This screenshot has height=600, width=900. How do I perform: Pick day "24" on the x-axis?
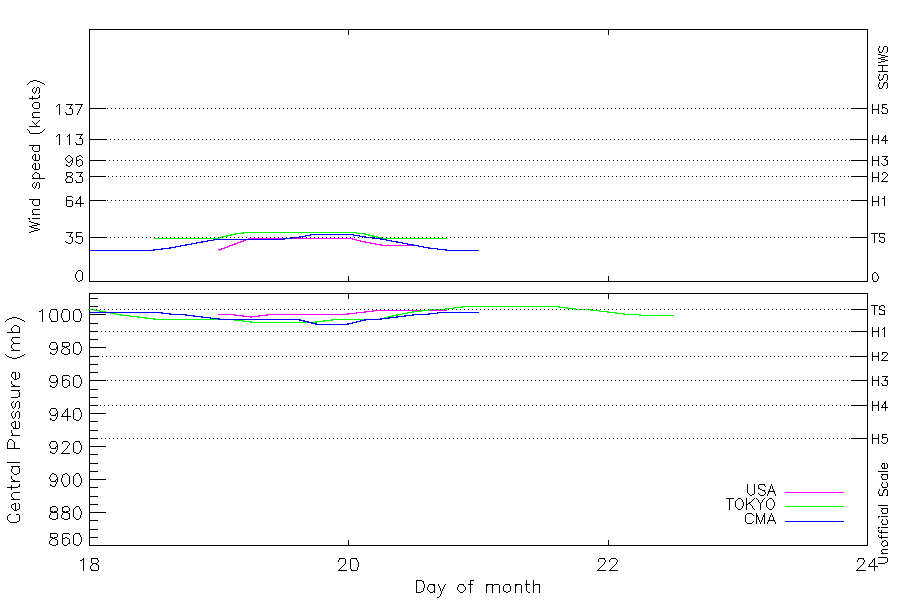coord(867,565)
